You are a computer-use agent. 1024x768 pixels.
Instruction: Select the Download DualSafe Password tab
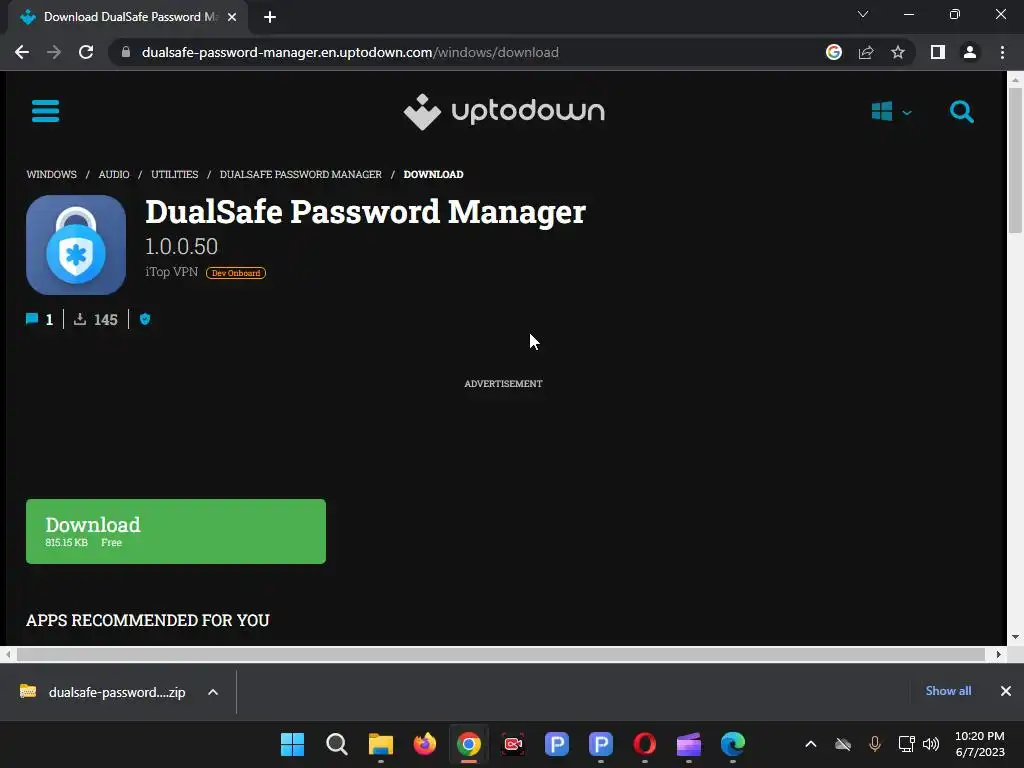pos(128,17)
